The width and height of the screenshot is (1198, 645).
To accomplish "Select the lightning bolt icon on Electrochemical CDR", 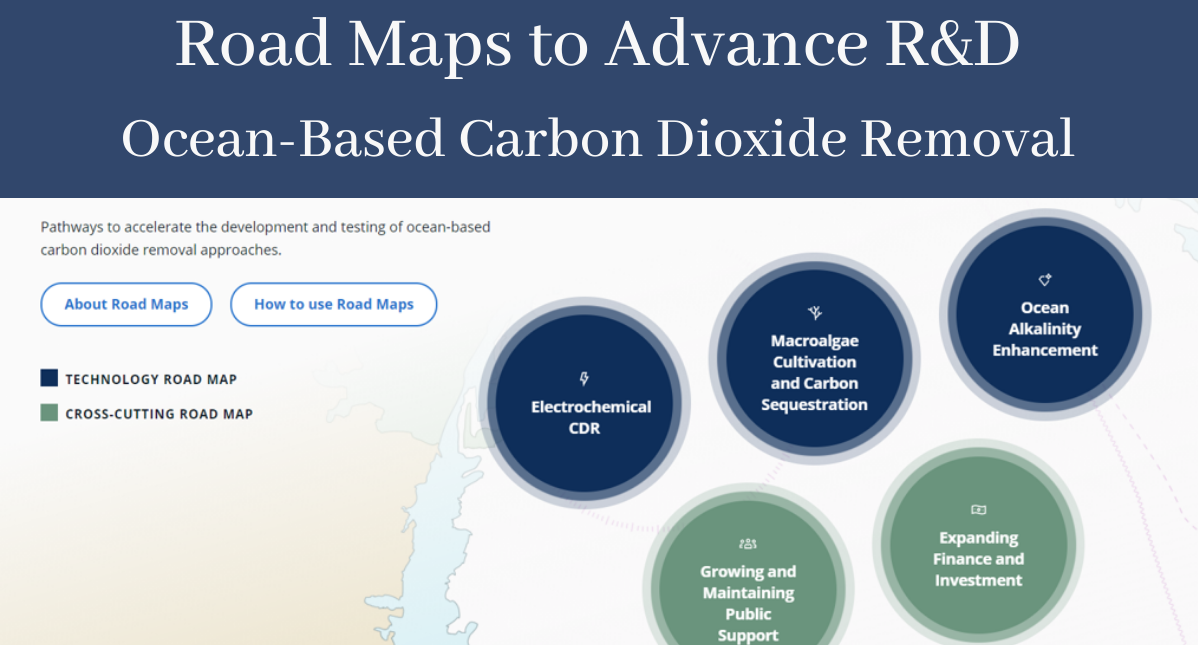I will point(584,377).
